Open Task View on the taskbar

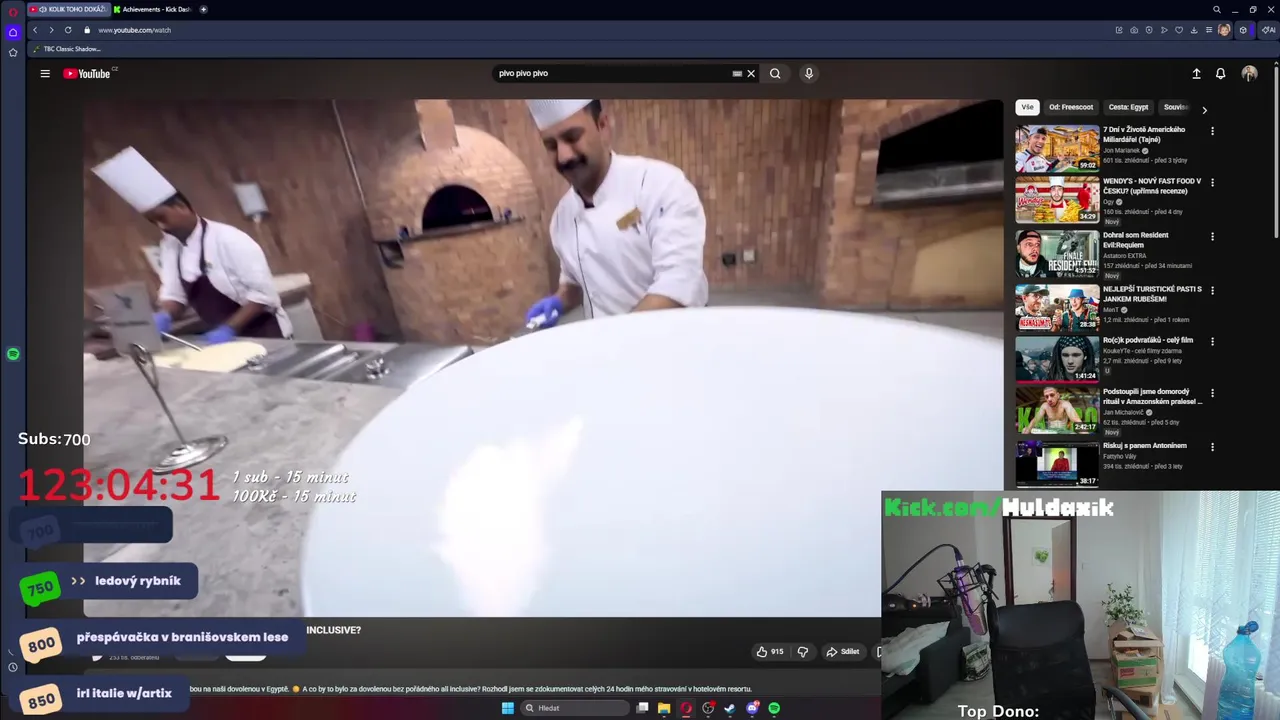tap(642, 708)
